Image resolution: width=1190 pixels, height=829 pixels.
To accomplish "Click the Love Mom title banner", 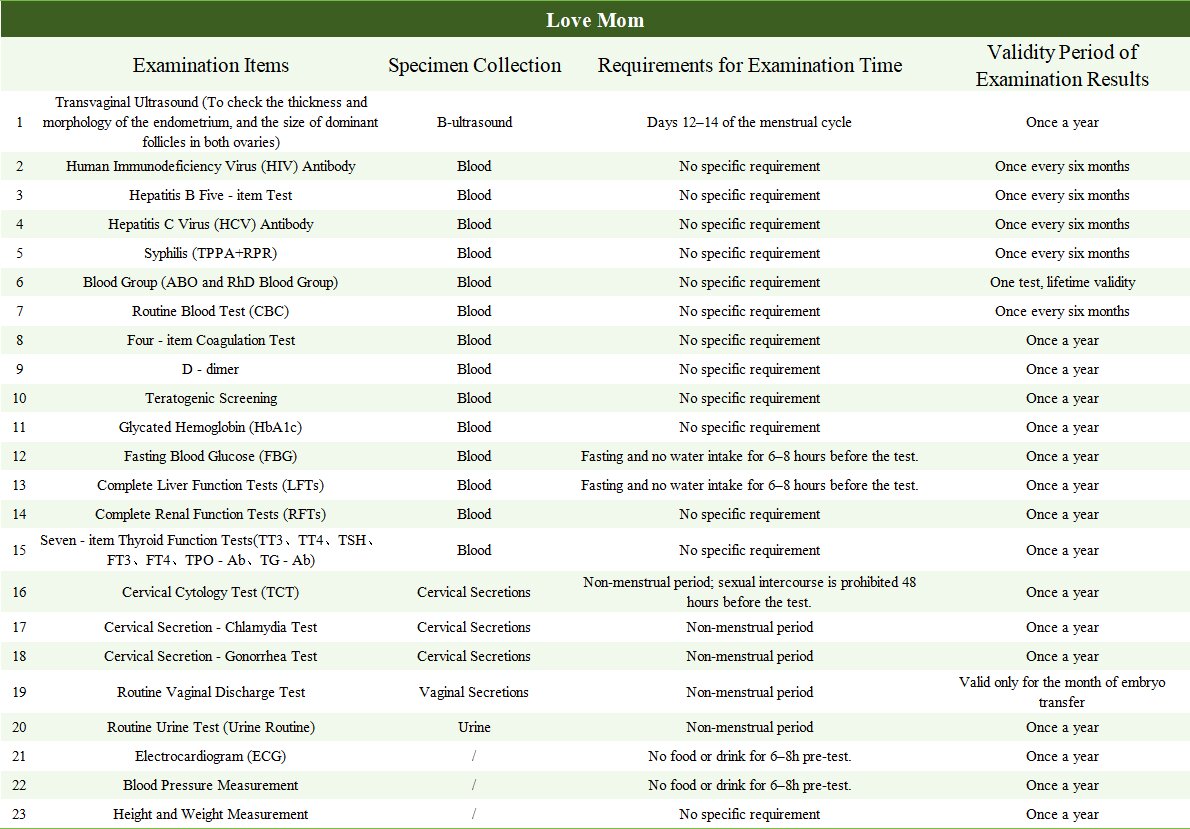I will [594, 20].
